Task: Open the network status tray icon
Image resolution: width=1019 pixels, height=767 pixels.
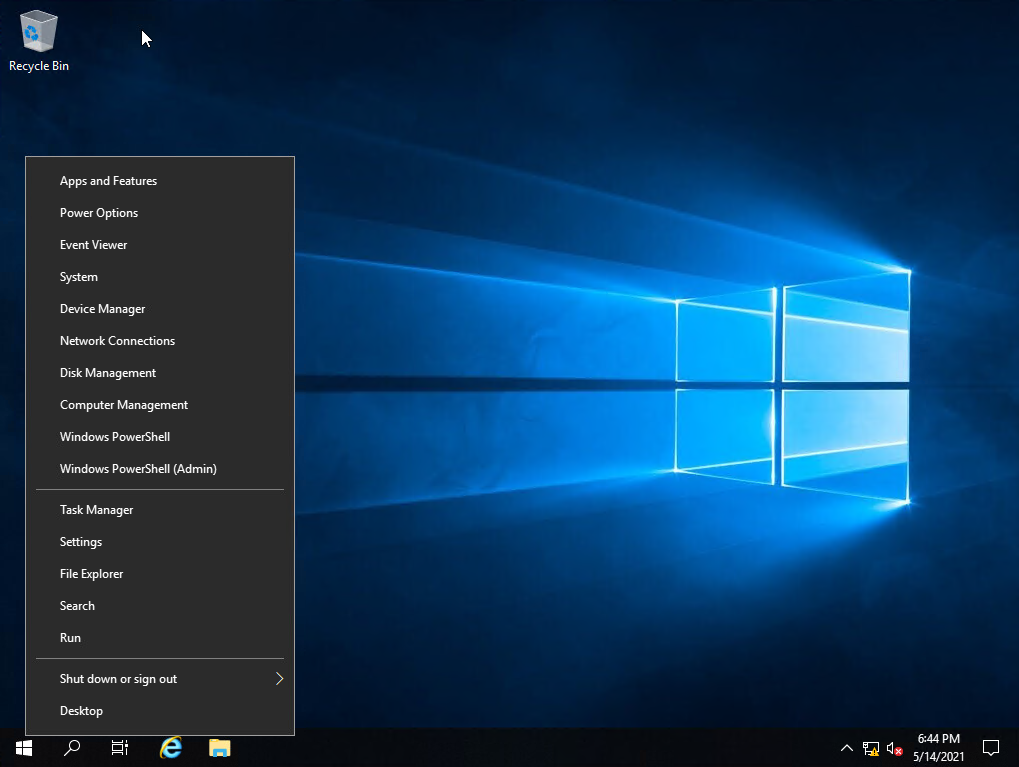Action: pyautogui.click(x=871, y=749)
